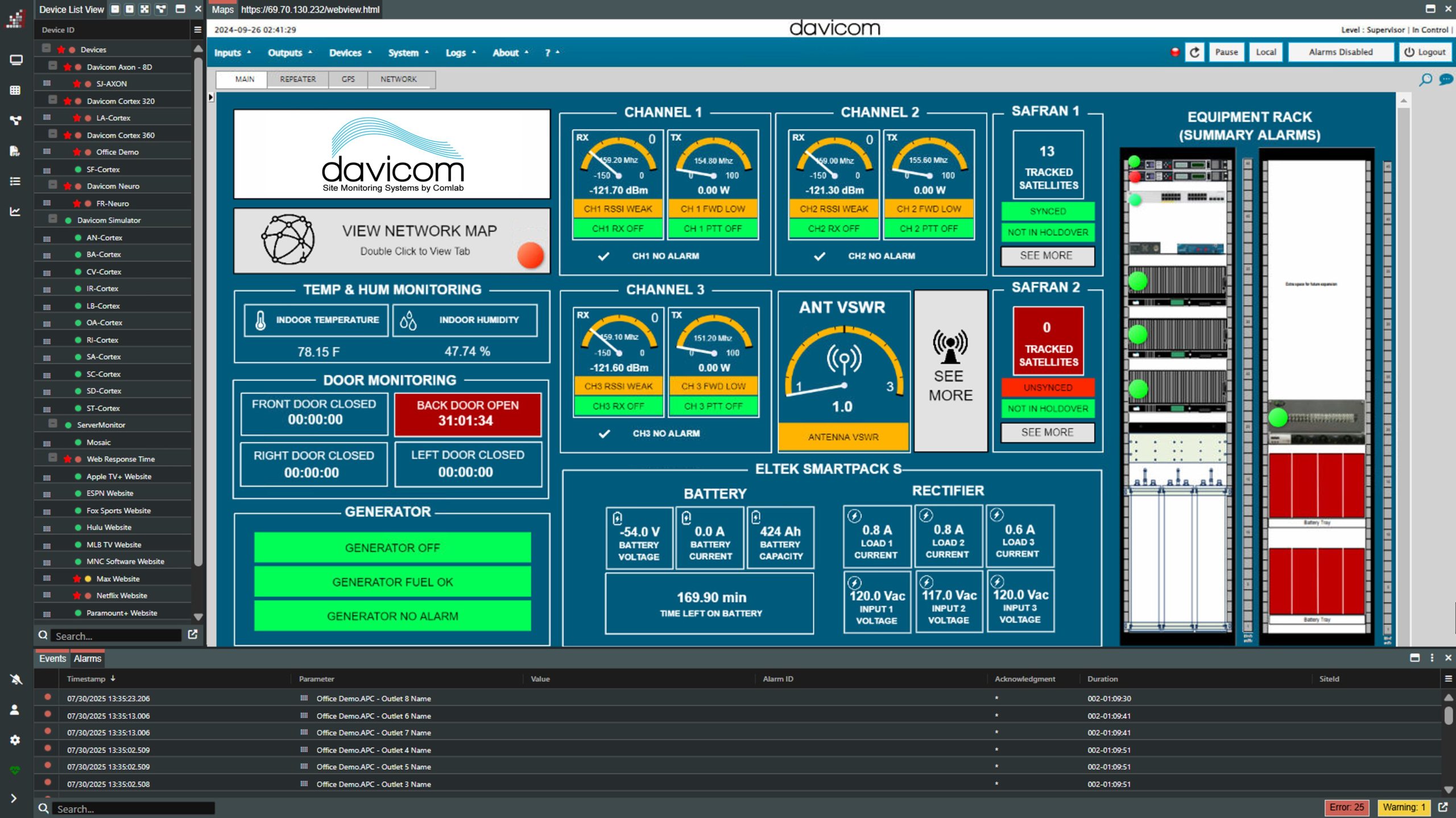
Task: Toggle the Alarms Disabled button
Action: coord(1340,52)
